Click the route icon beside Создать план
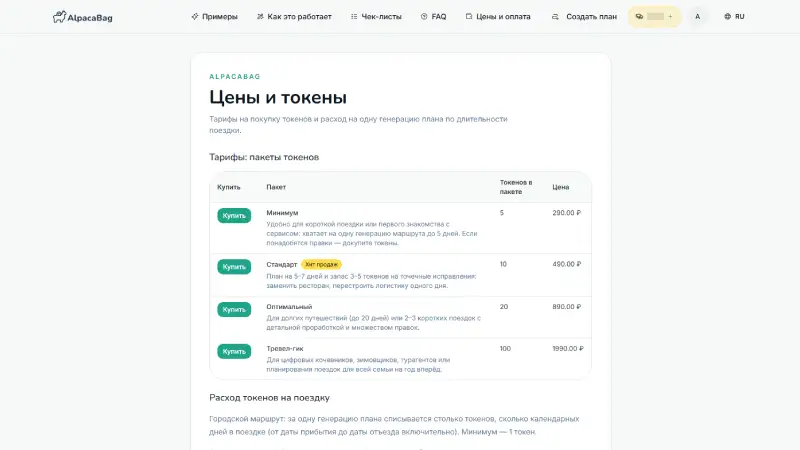This screenshot has width=800, height=450. pos(555,17)
